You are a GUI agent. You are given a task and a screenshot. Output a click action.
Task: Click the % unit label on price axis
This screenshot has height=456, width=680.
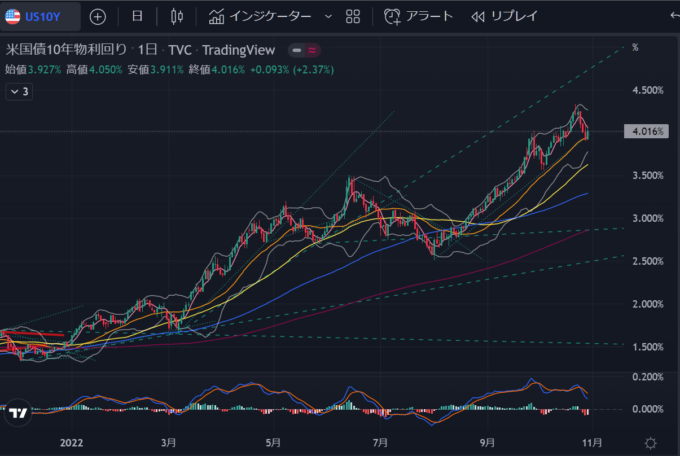[x=634, y=47]
